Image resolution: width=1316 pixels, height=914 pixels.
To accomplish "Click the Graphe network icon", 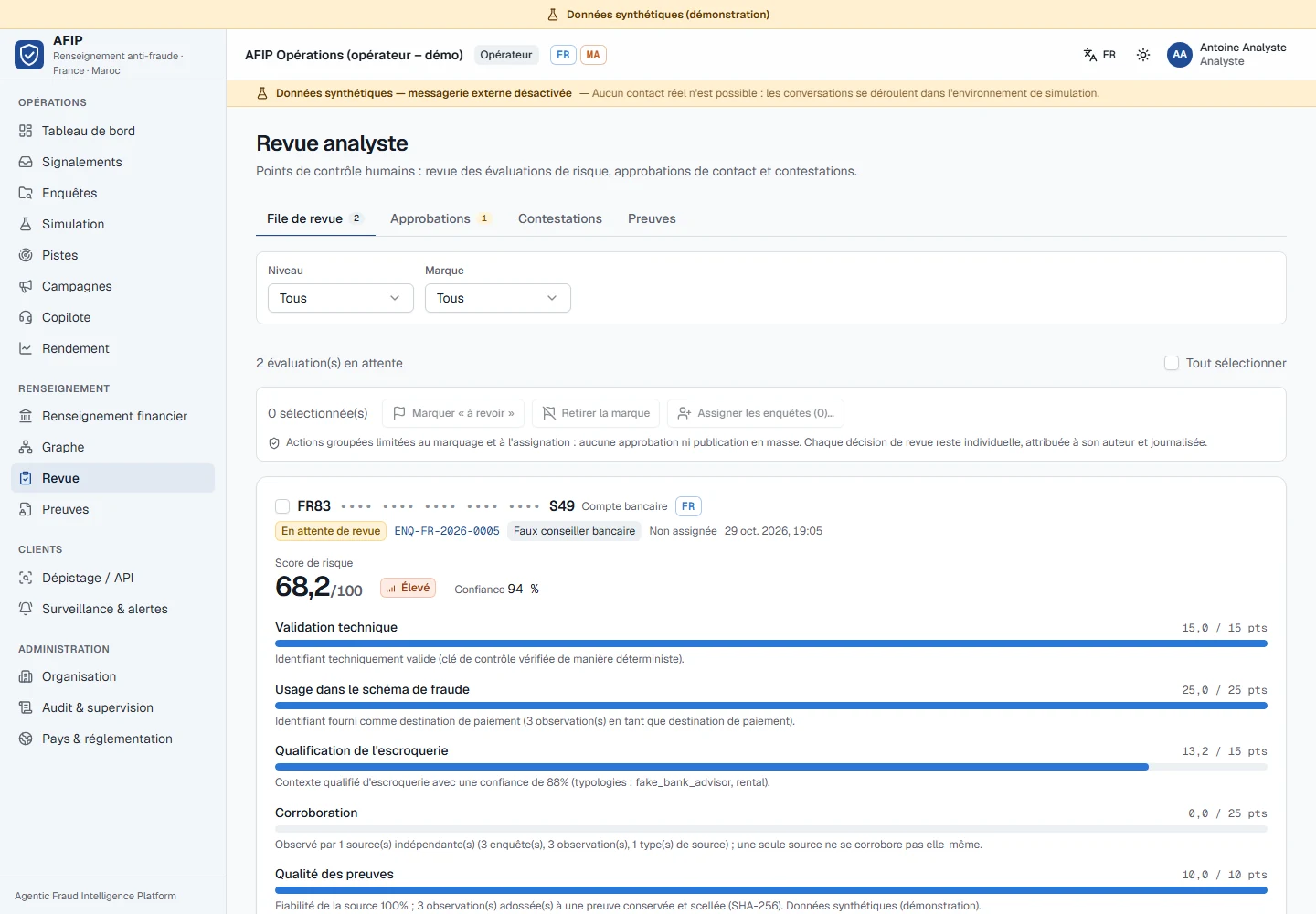I will 26,447.
